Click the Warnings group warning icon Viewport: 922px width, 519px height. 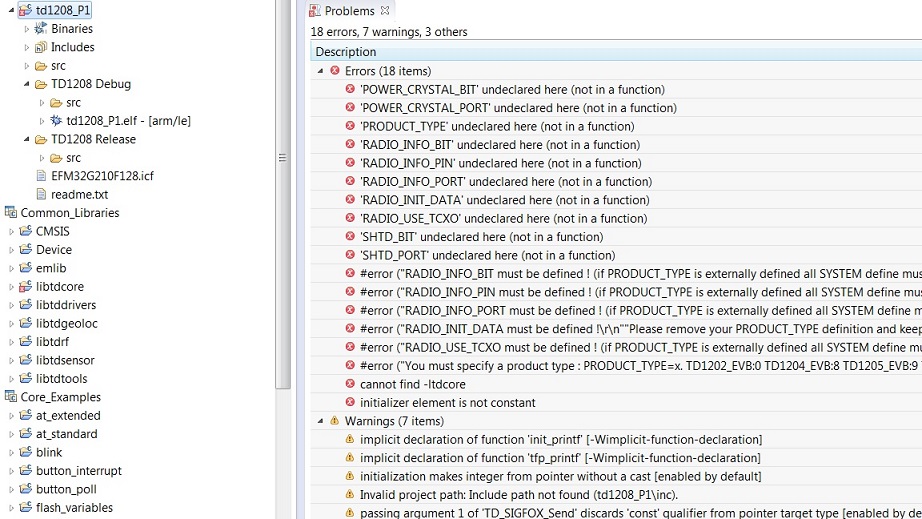335,421
